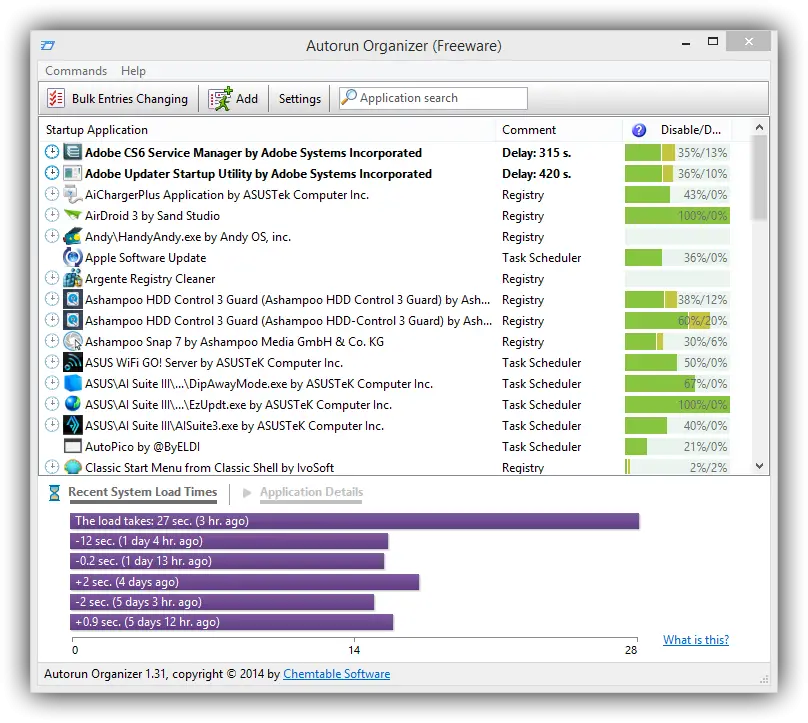808x723 pixels.
Task: Toggle the delay clock for Andy HandyAndy.exe
Action: click(52, 236)
